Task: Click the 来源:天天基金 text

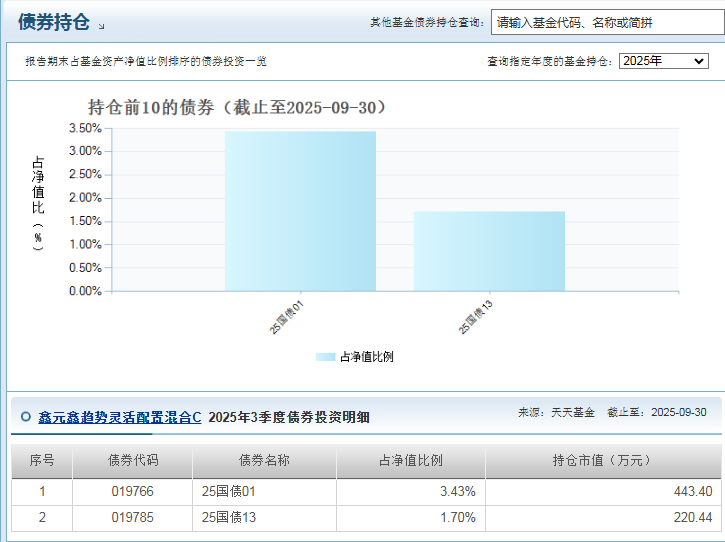Action: click(556, 412)
